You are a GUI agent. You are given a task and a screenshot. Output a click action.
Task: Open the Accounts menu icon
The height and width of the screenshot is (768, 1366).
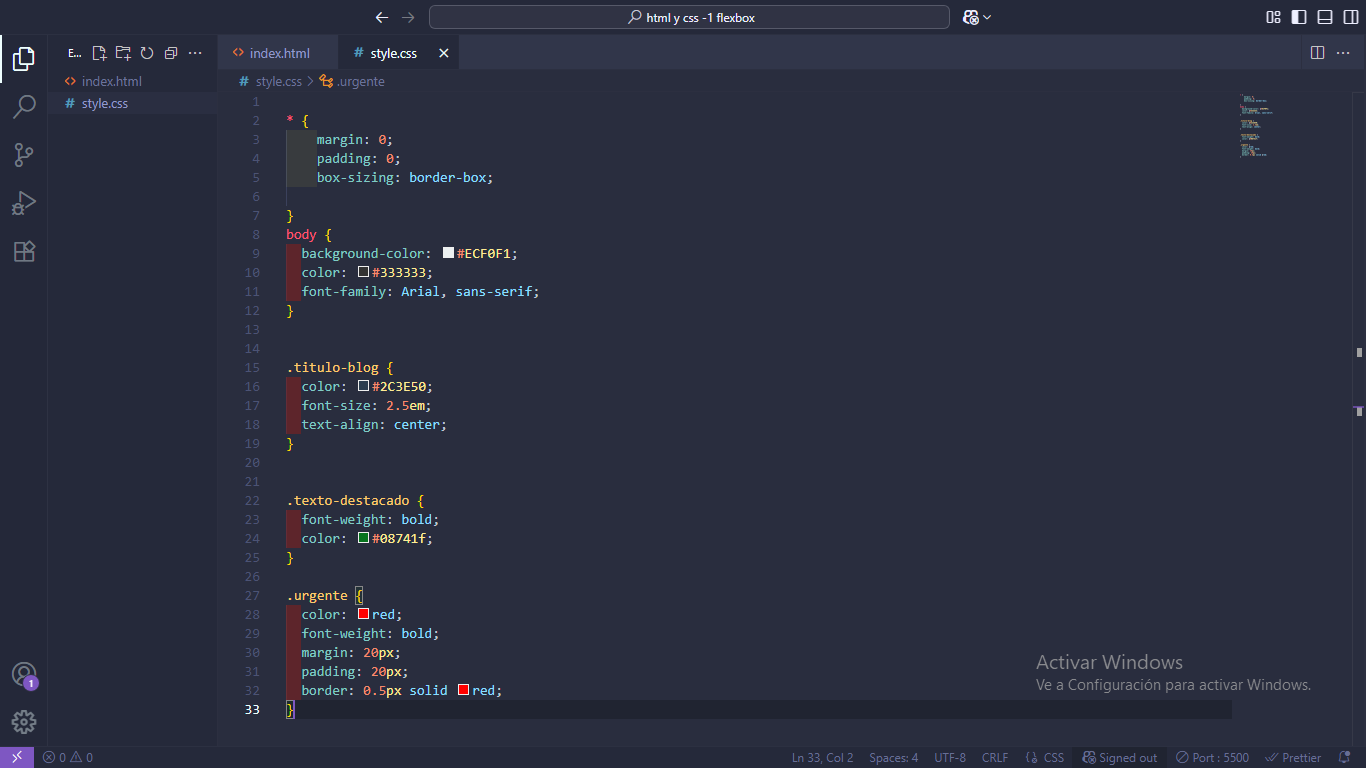pyautogui.click(x=24, y=675)
